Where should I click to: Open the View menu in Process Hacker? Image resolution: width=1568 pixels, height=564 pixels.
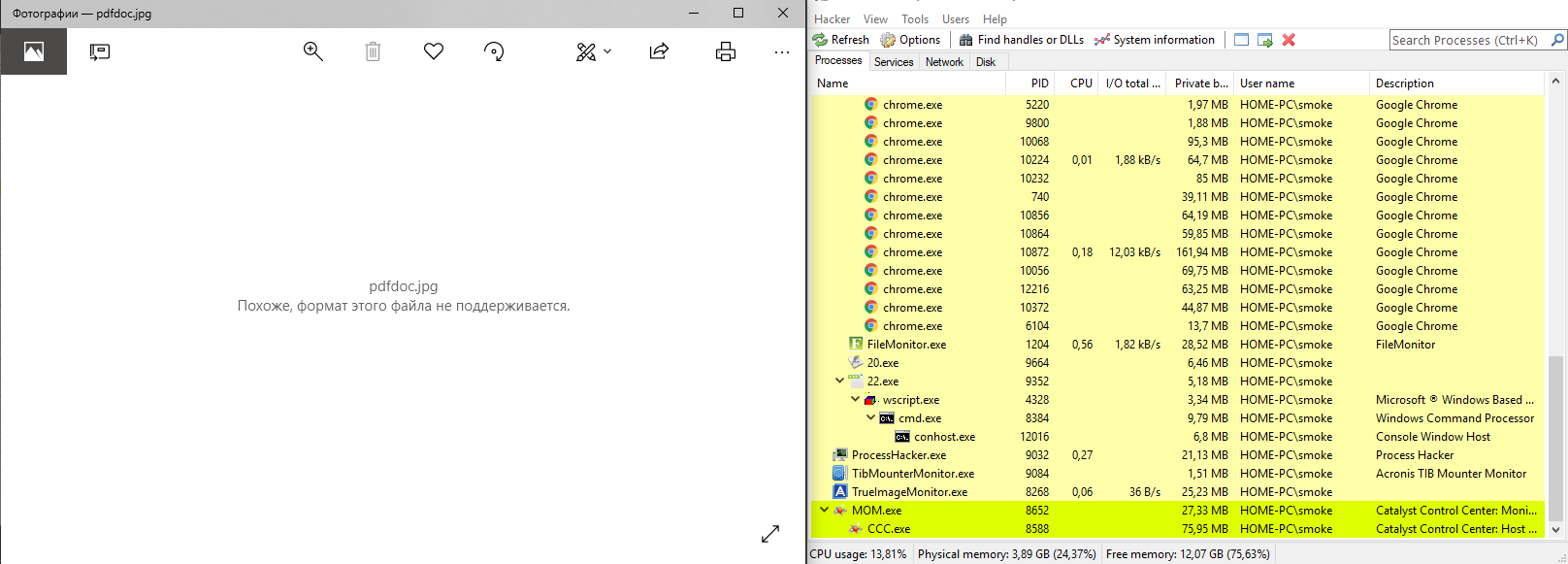(x=875, y=19)
